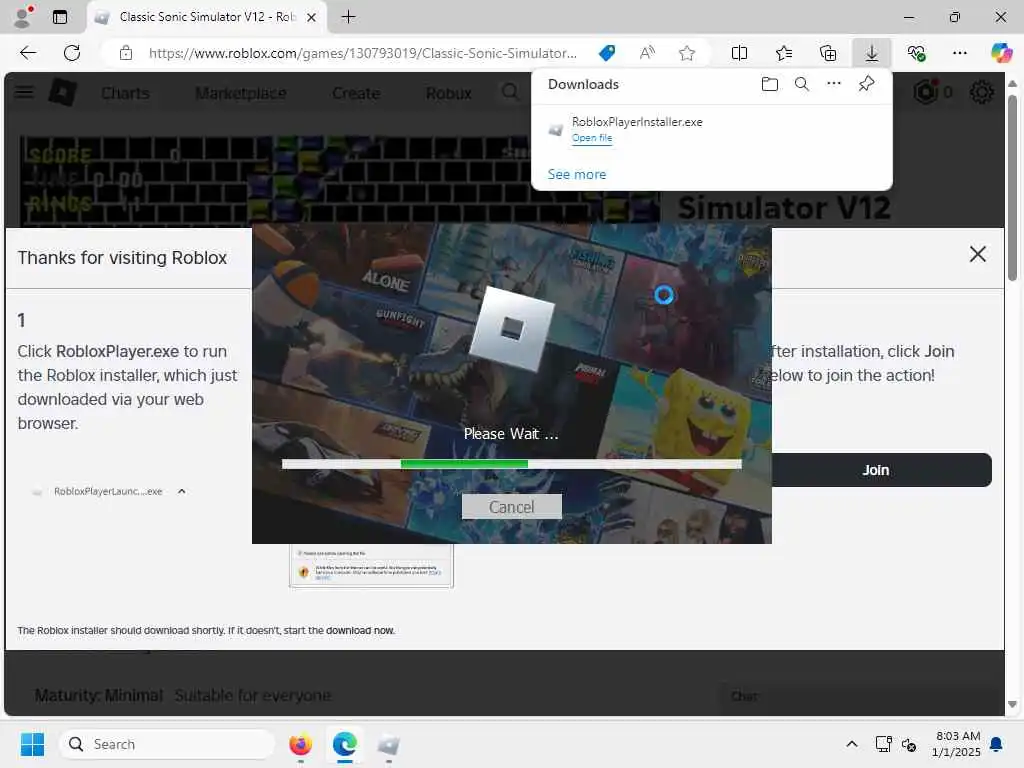Click the Roblox search magnifier icon

click(x=510, y=92)
